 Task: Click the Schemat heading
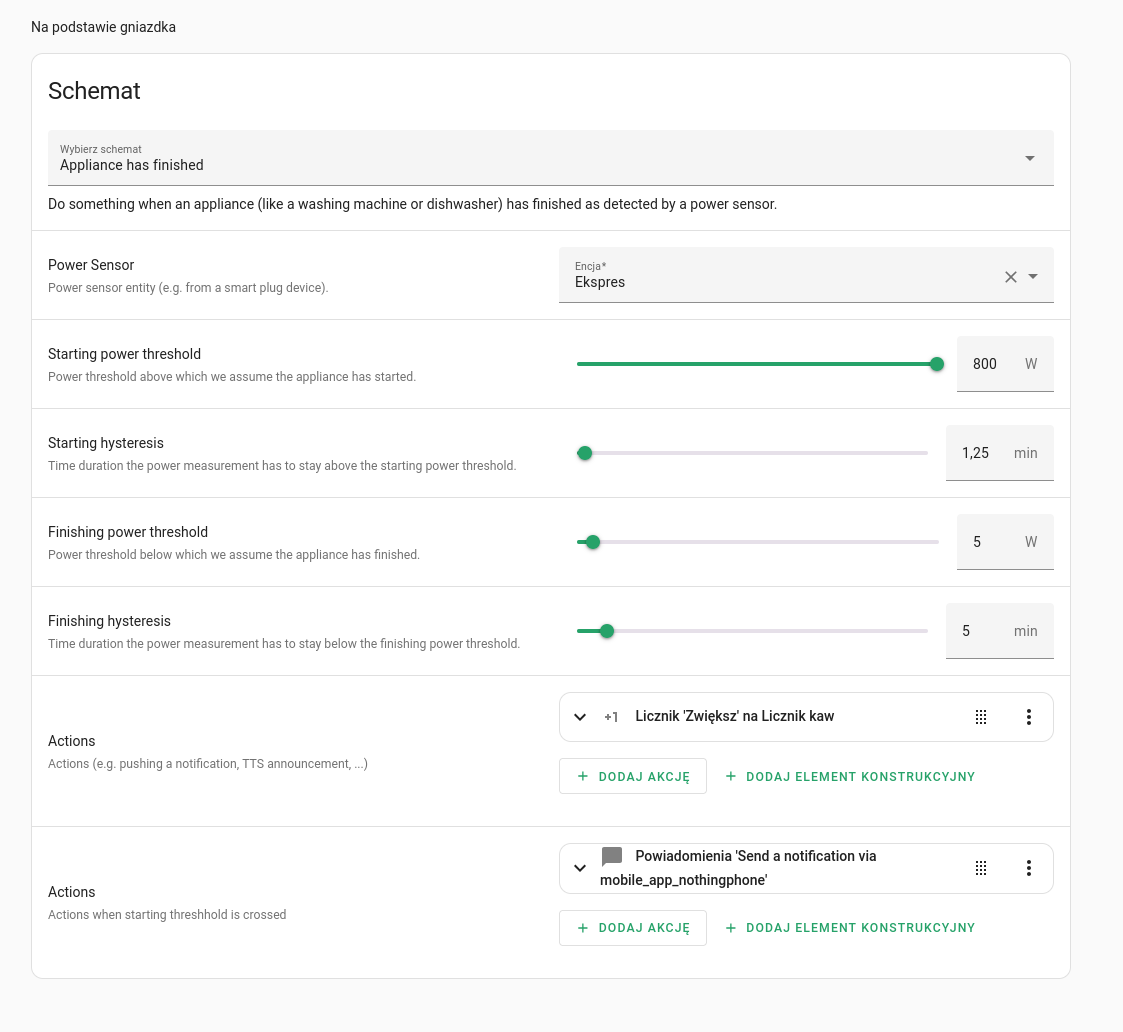94,91
